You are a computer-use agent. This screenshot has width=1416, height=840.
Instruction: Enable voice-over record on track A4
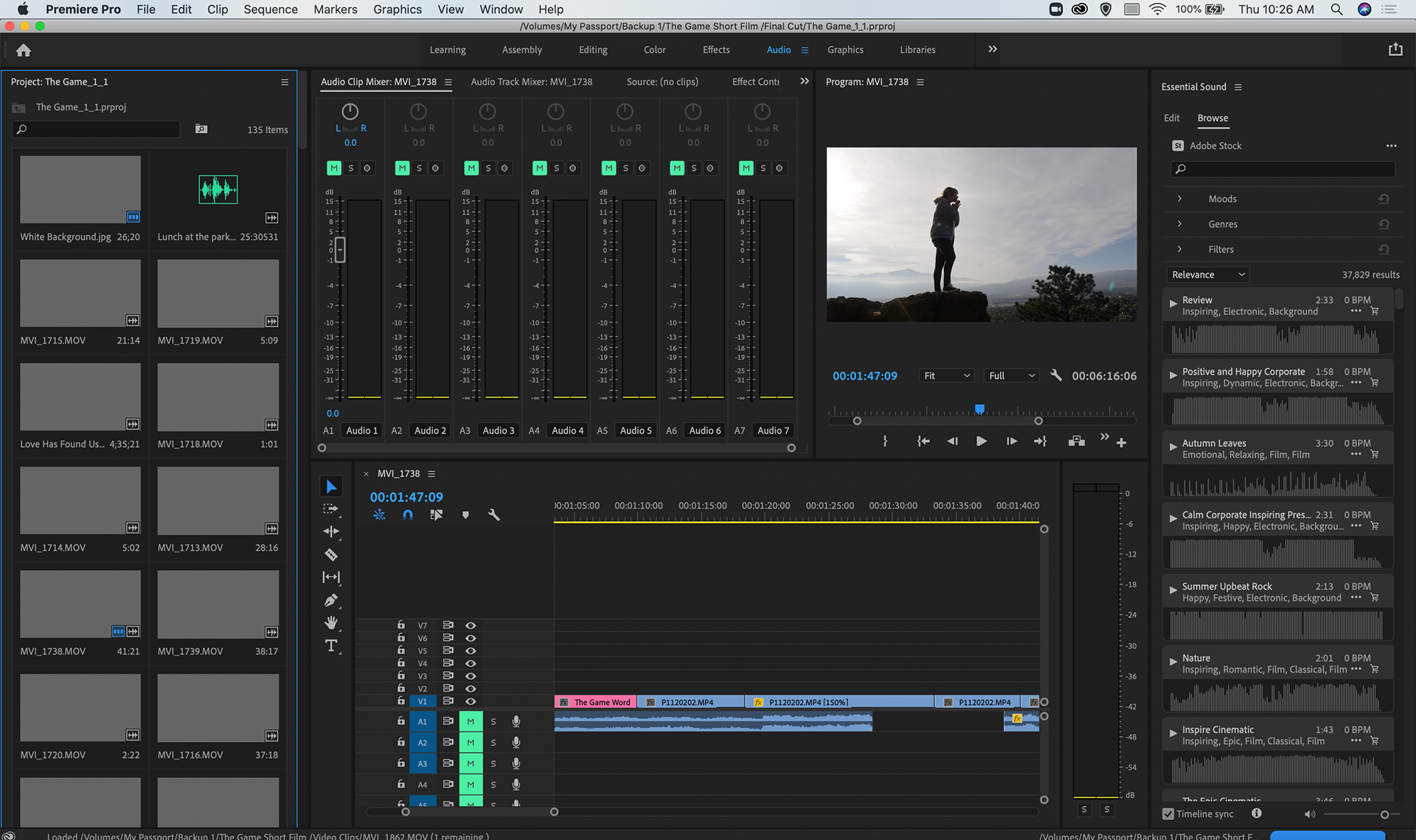[516, 784]
